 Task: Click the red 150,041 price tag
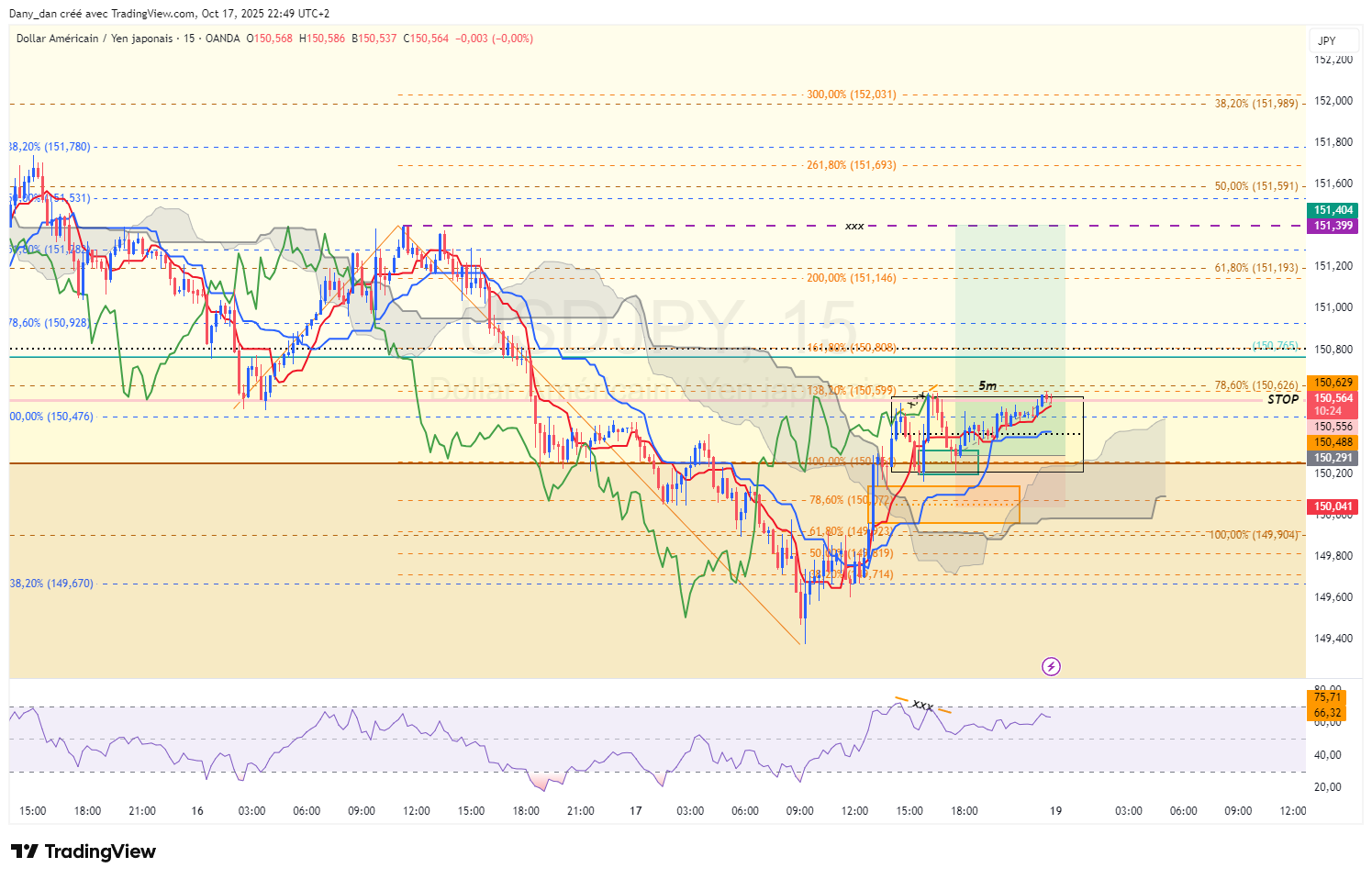tap(1333, 506)
